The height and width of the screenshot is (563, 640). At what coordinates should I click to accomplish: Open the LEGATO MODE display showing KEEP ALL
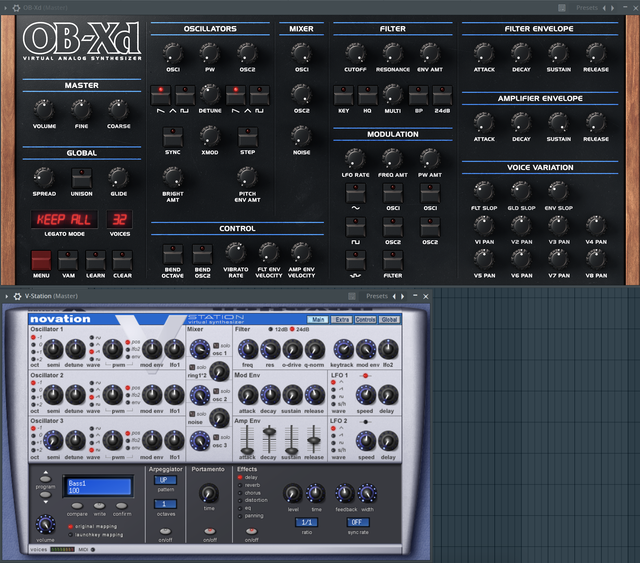pos(64,220)
